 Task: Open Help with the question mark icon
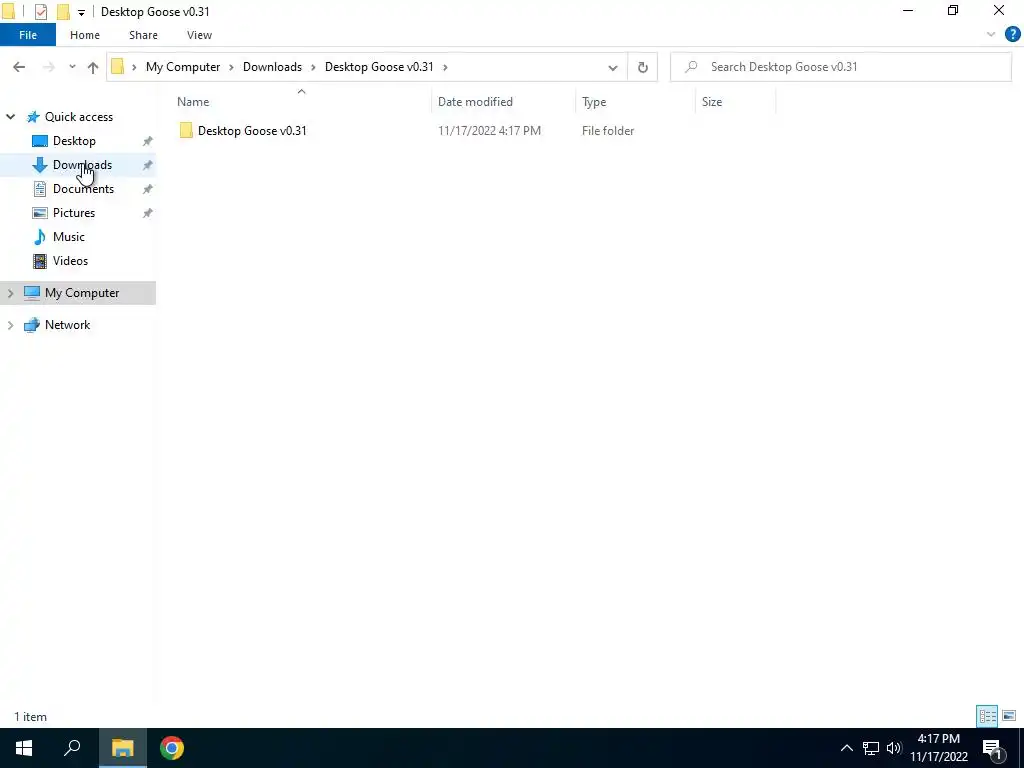coord(1012,35)
